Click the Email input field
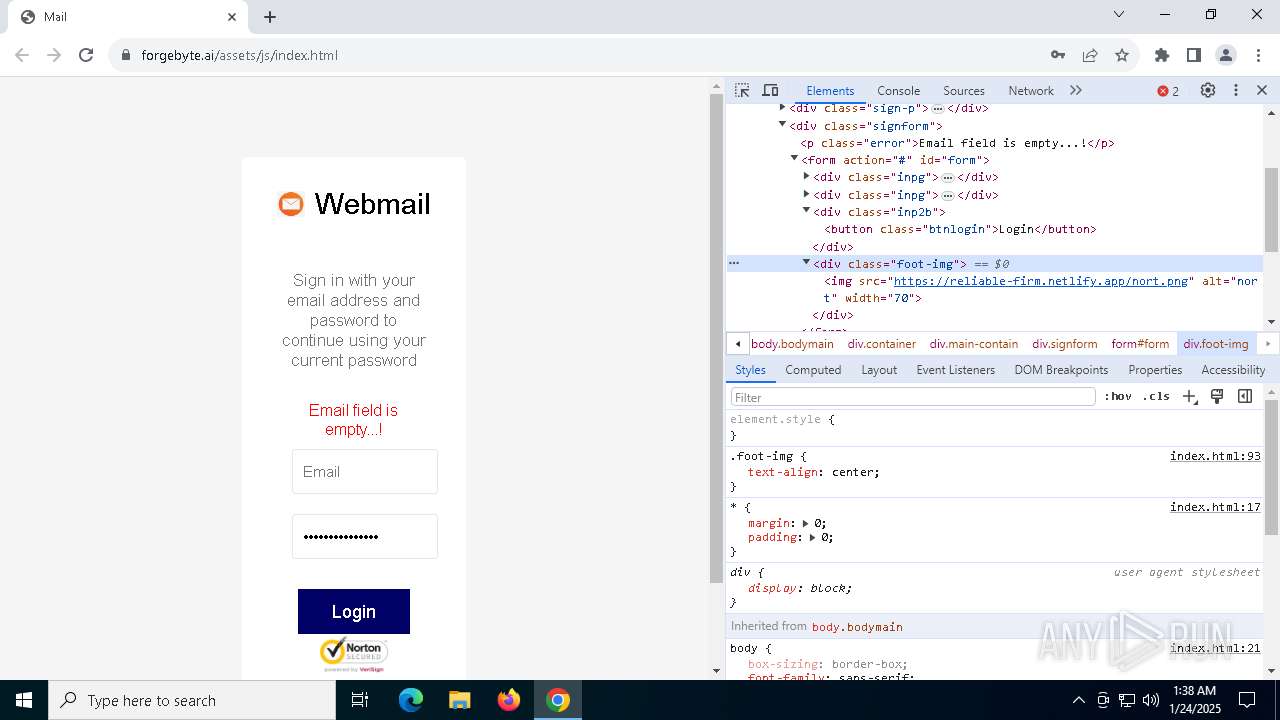Screen dimensions: 1280x720 point(365,471)
